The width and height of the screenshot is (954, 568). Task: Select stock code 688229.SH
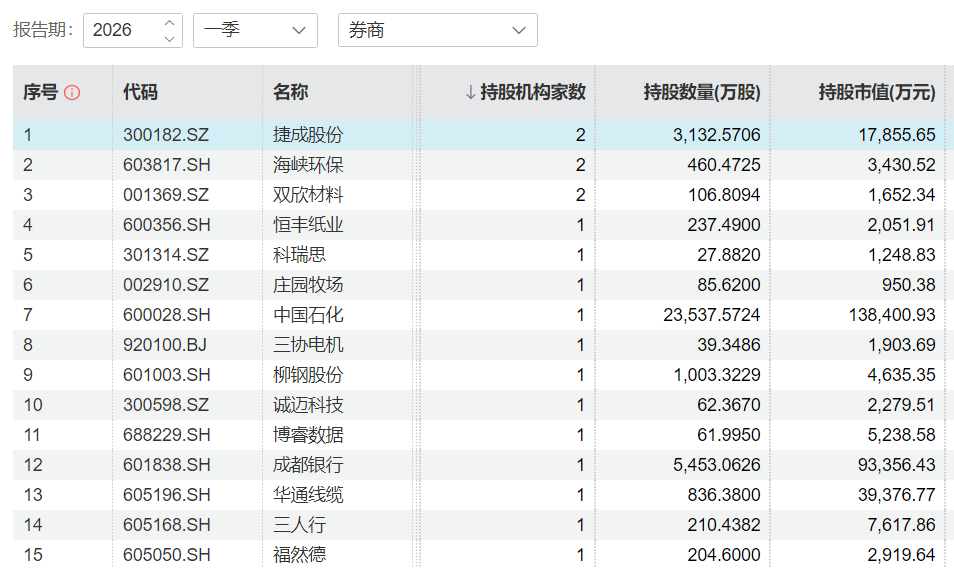(x=167, y=435)
